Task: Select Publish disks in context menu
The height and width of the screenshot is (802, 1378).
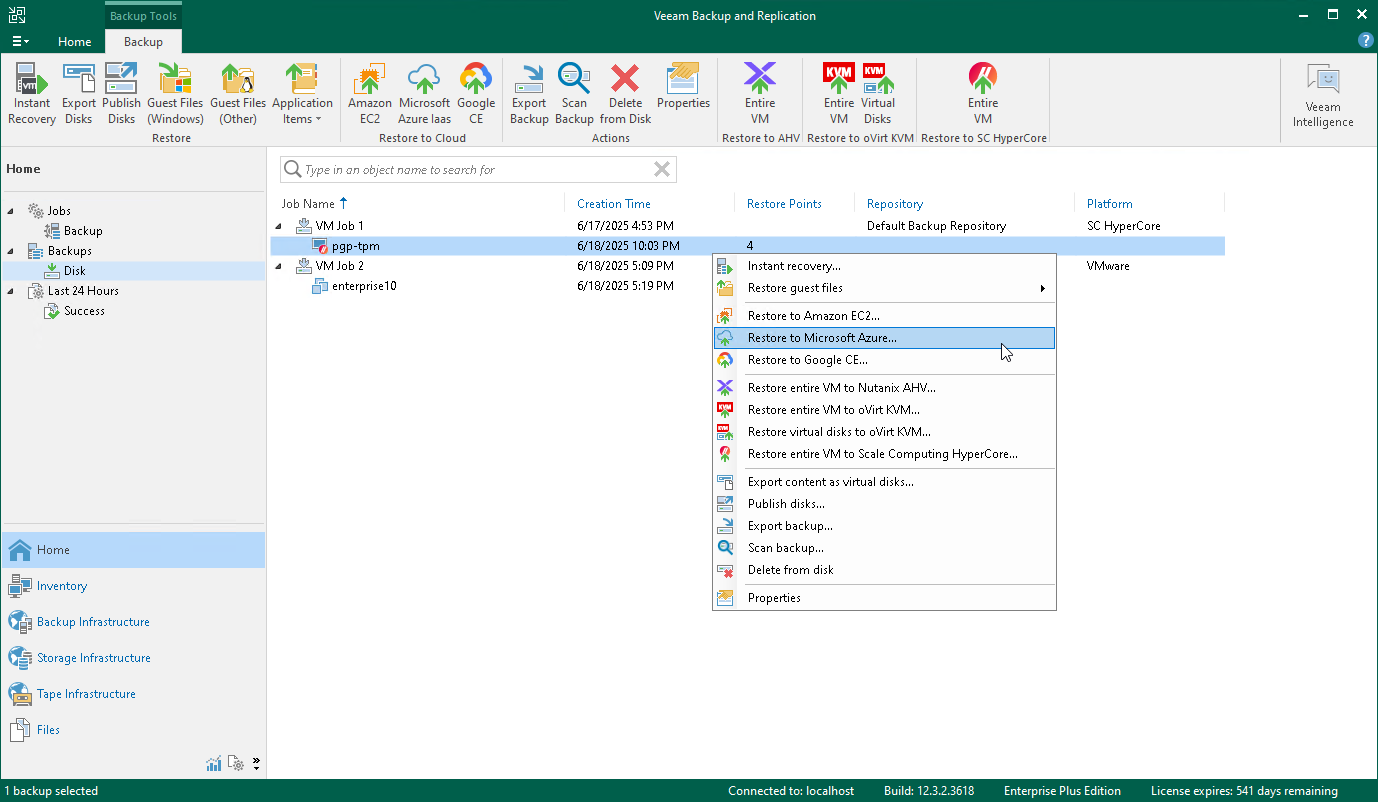Action: click(884, 504)
